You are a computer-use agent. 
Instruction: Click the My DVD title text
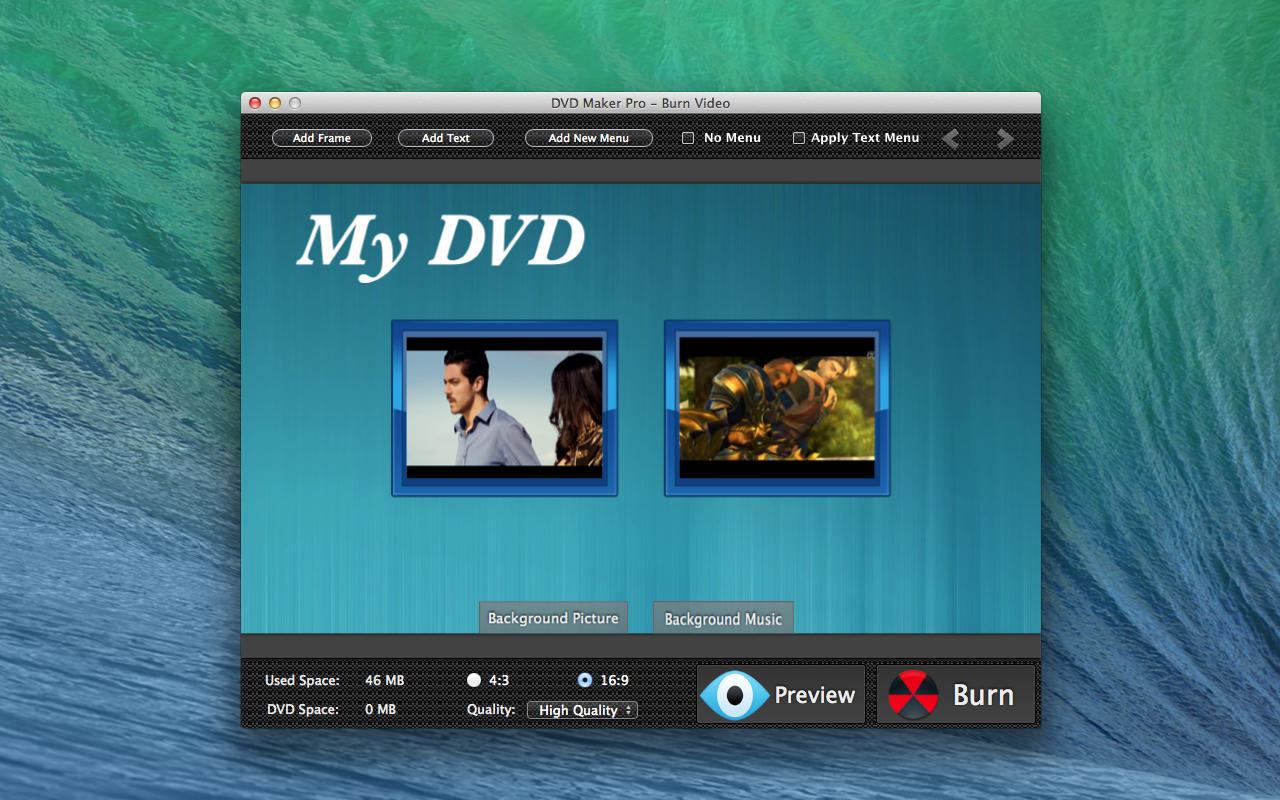point(441,245)
